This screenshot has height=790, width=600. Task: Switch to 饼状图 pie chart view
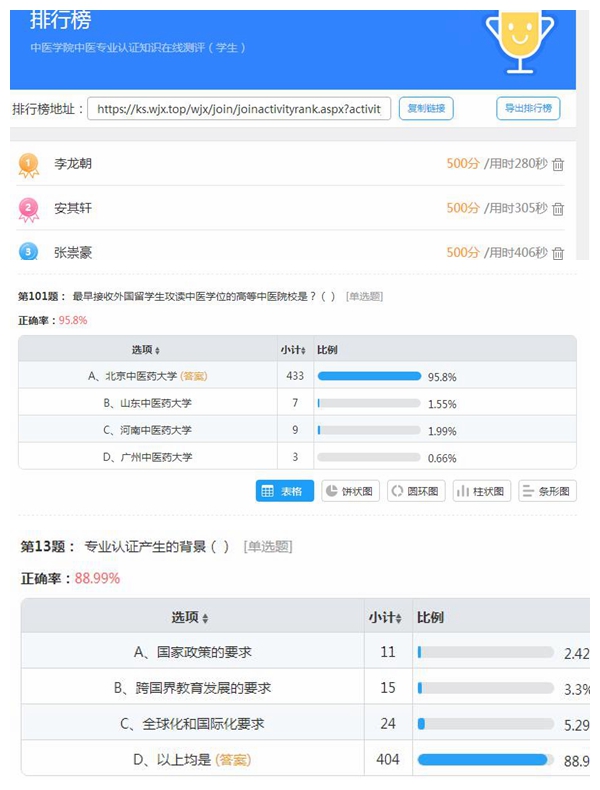pyautogui.click(x=350, y=491)
